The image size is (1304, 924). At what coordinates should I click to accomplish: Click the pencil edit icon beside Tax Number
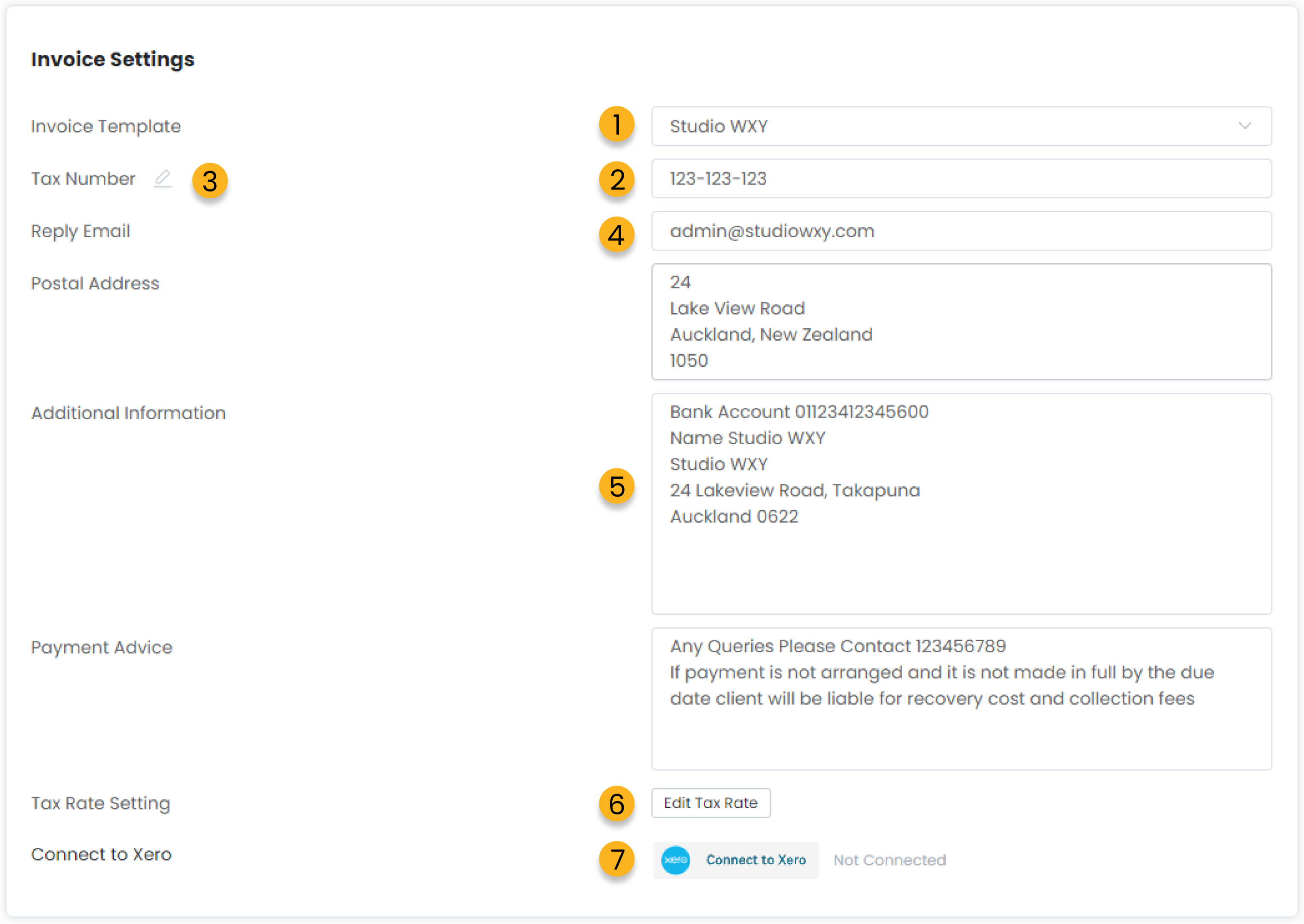click(x=163, y=179)
